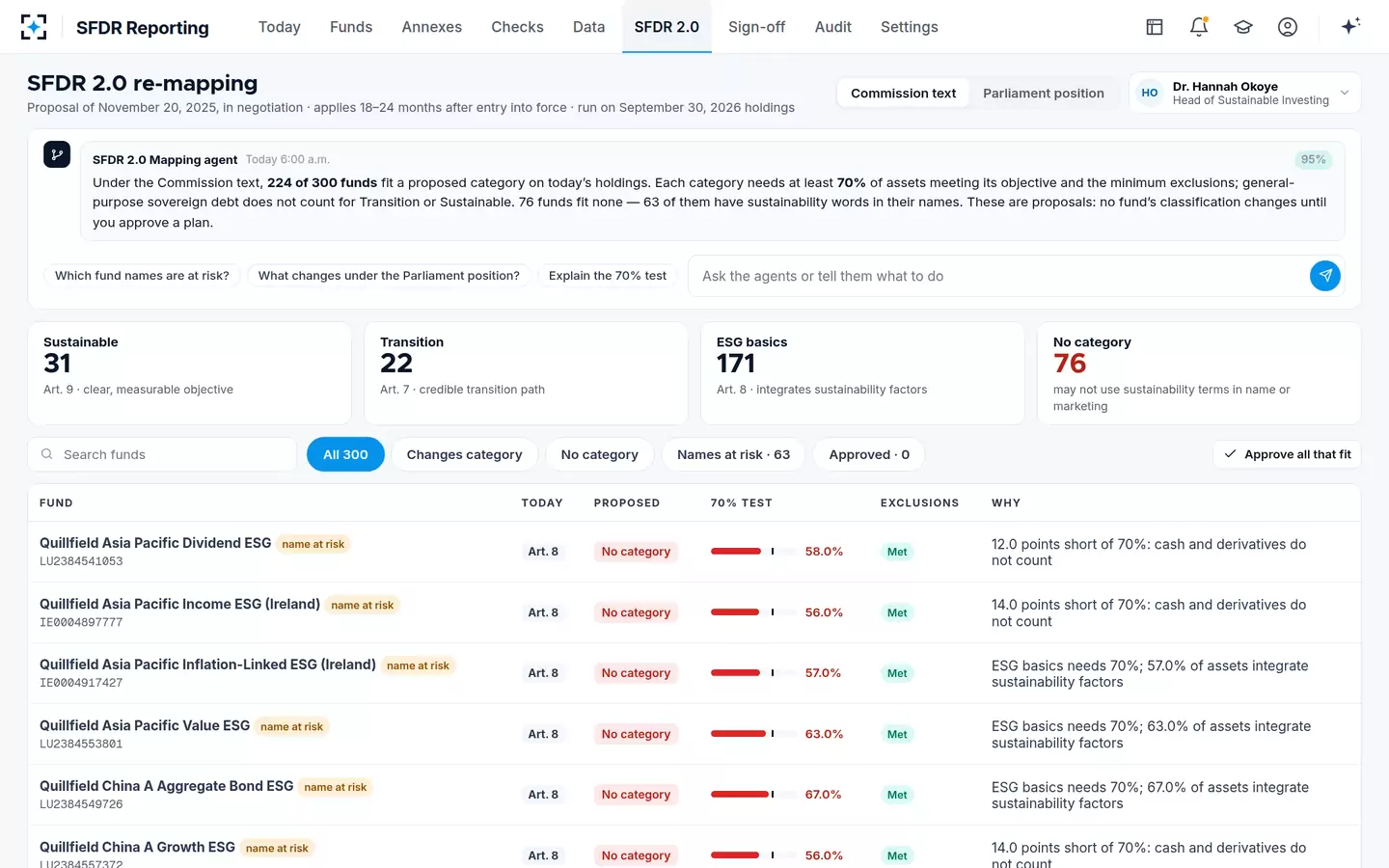Image resolution: width=1389 pixels, height=868 pixels.
Task: Switch to Parliament position view
Action: pos(1044,94)
